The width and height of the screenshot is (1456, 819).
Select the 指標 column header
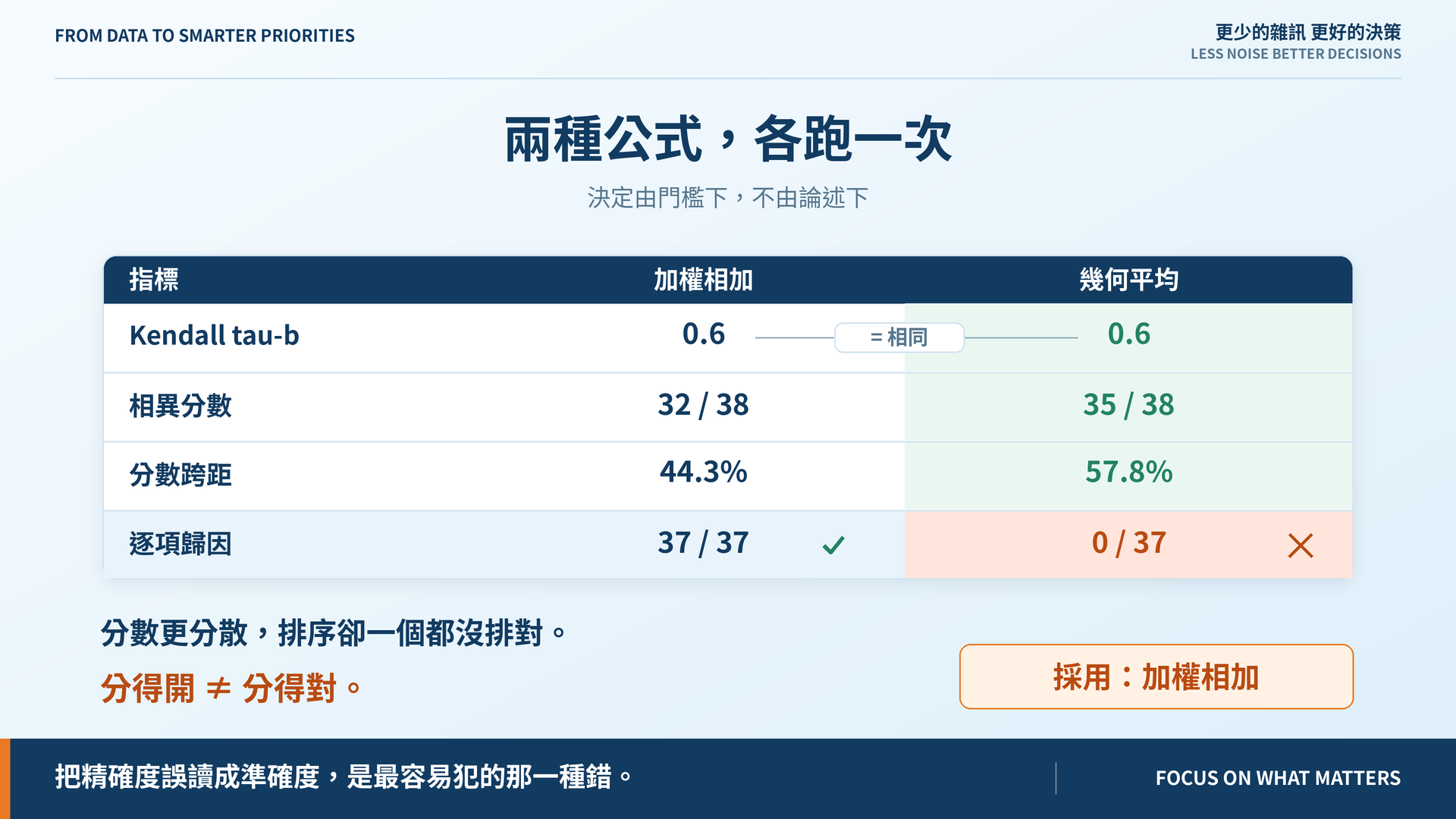[x=154, y=280]
